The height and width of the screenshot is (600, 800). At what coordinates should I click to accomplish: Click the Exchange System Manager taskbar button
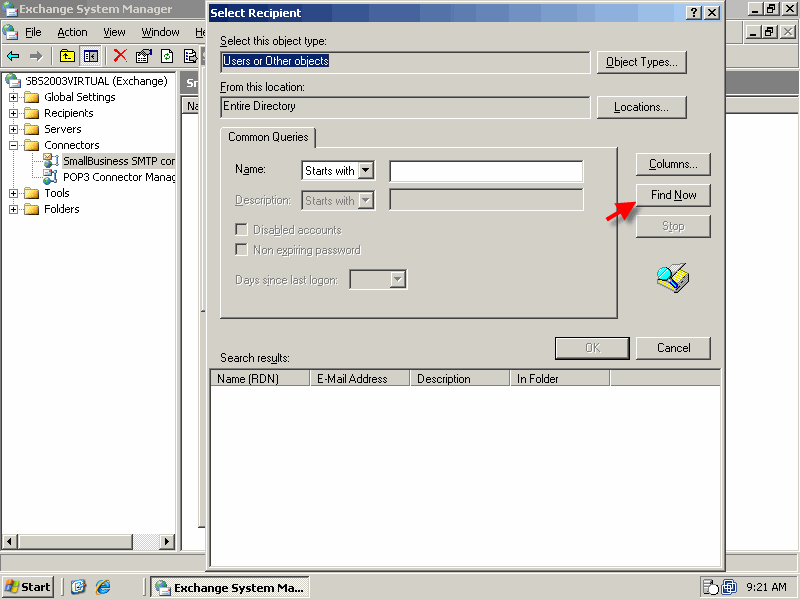230,587
